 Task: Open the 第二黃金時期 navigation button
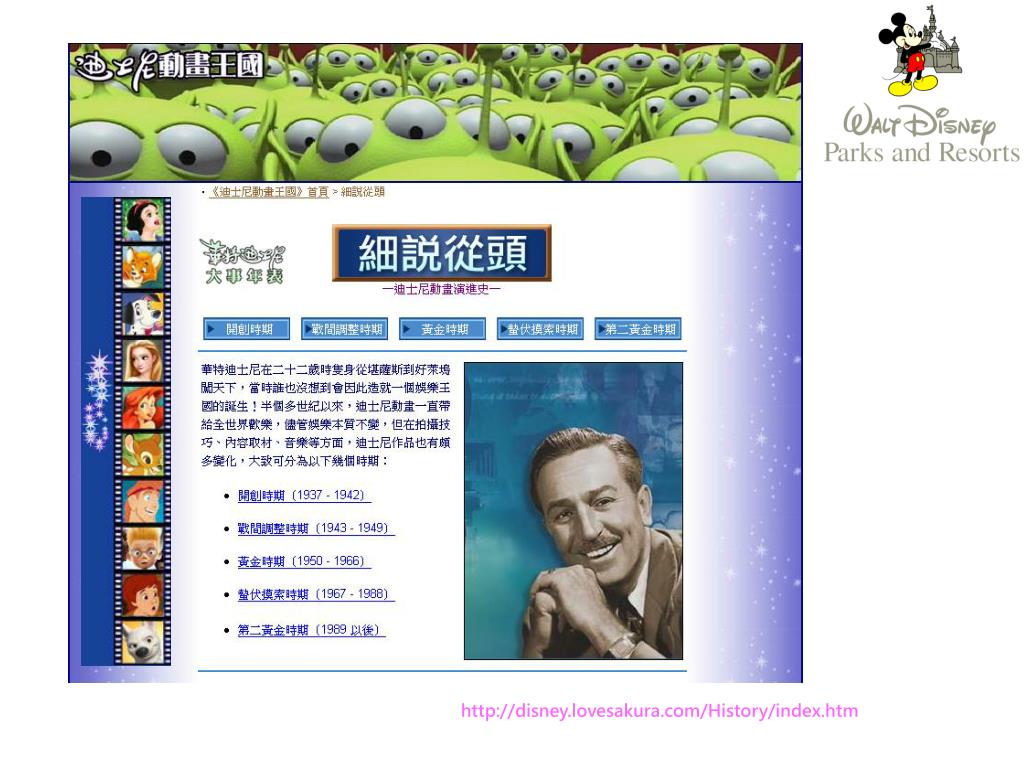(638, 329)
